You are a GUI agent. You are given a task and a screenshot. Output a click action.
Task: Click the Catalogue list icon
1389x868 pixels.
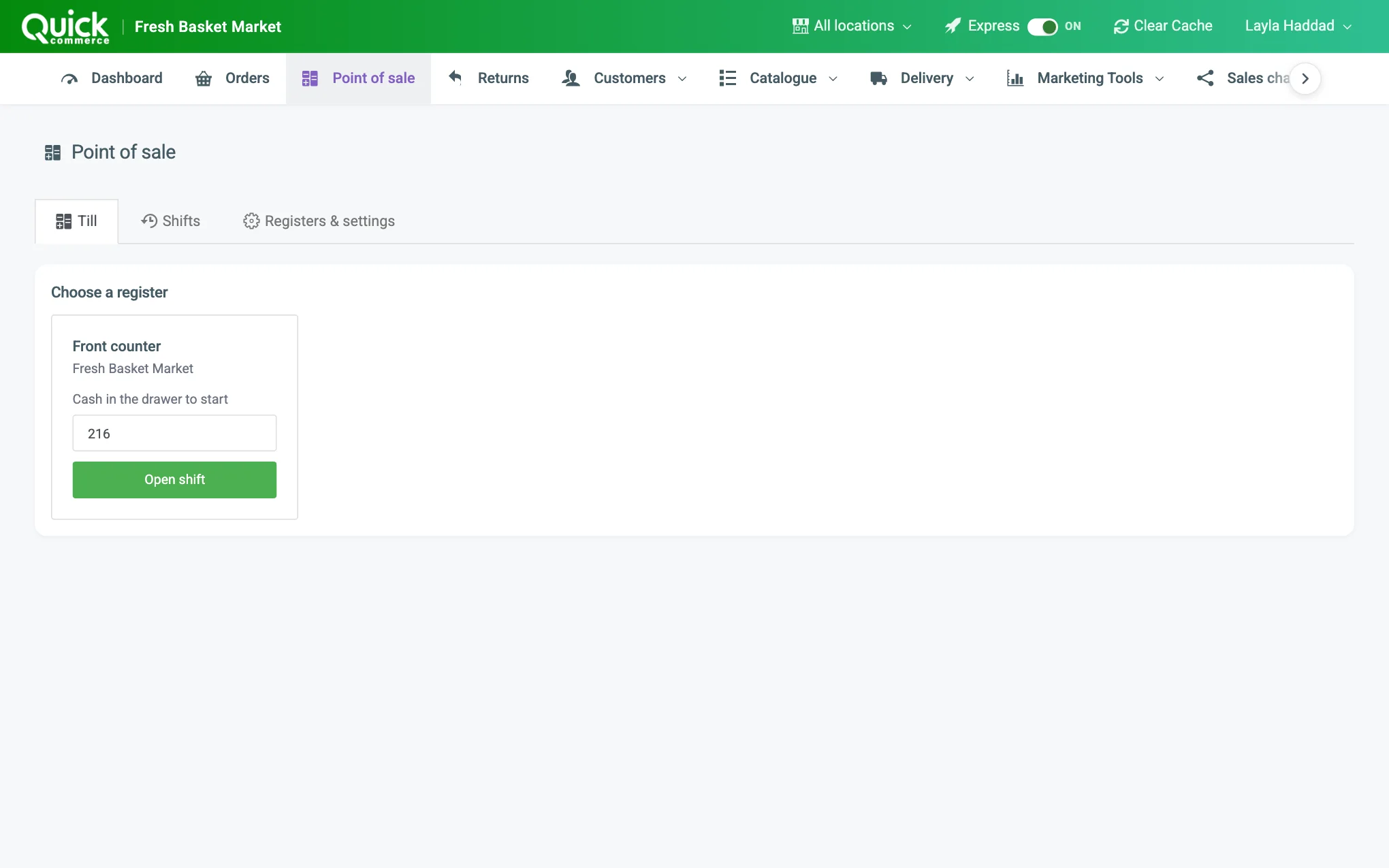[x=728, y=79]
